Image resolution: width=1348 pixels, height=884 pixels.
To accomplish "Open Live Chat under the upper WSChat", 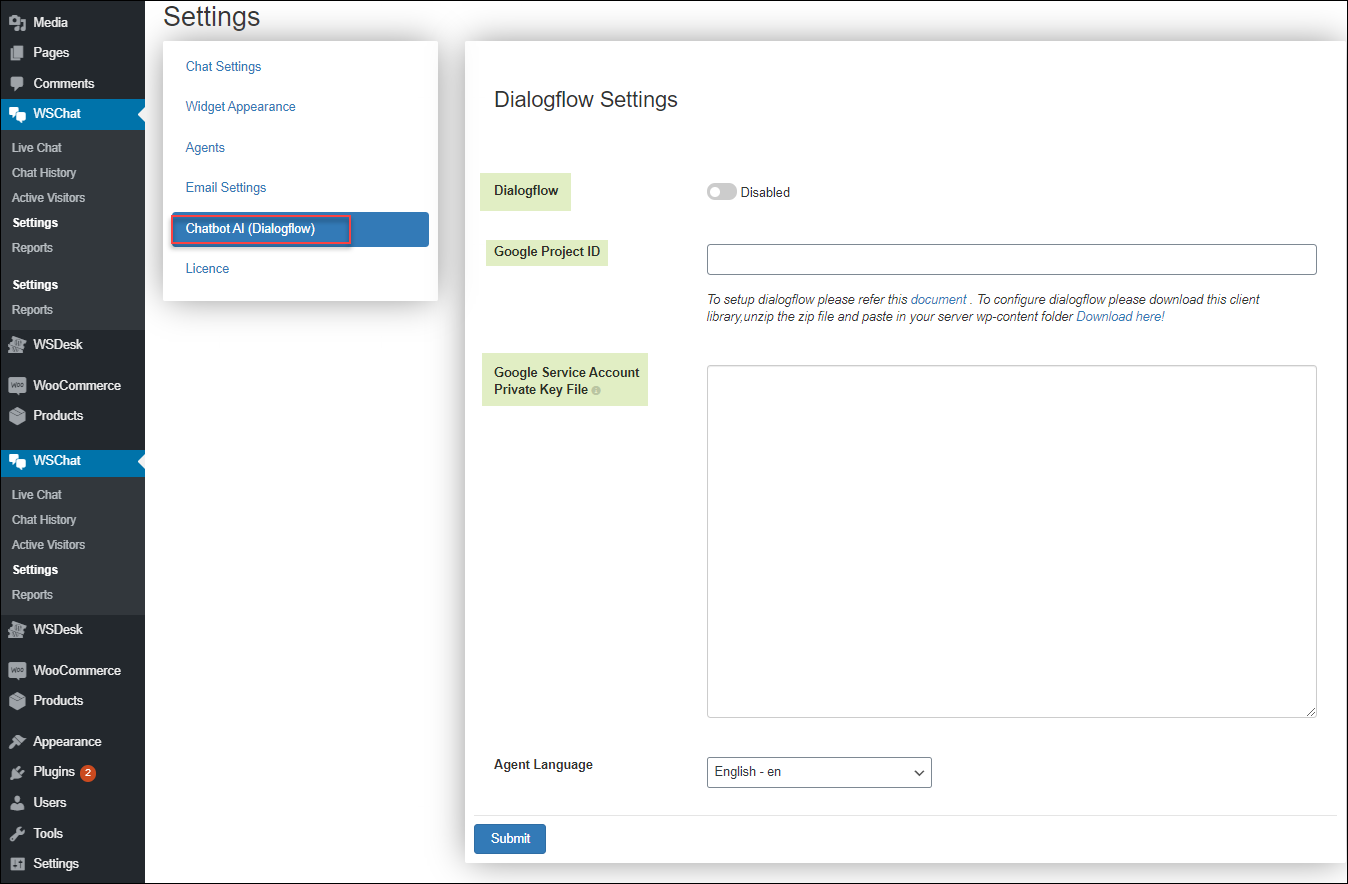I will [37, 148].
